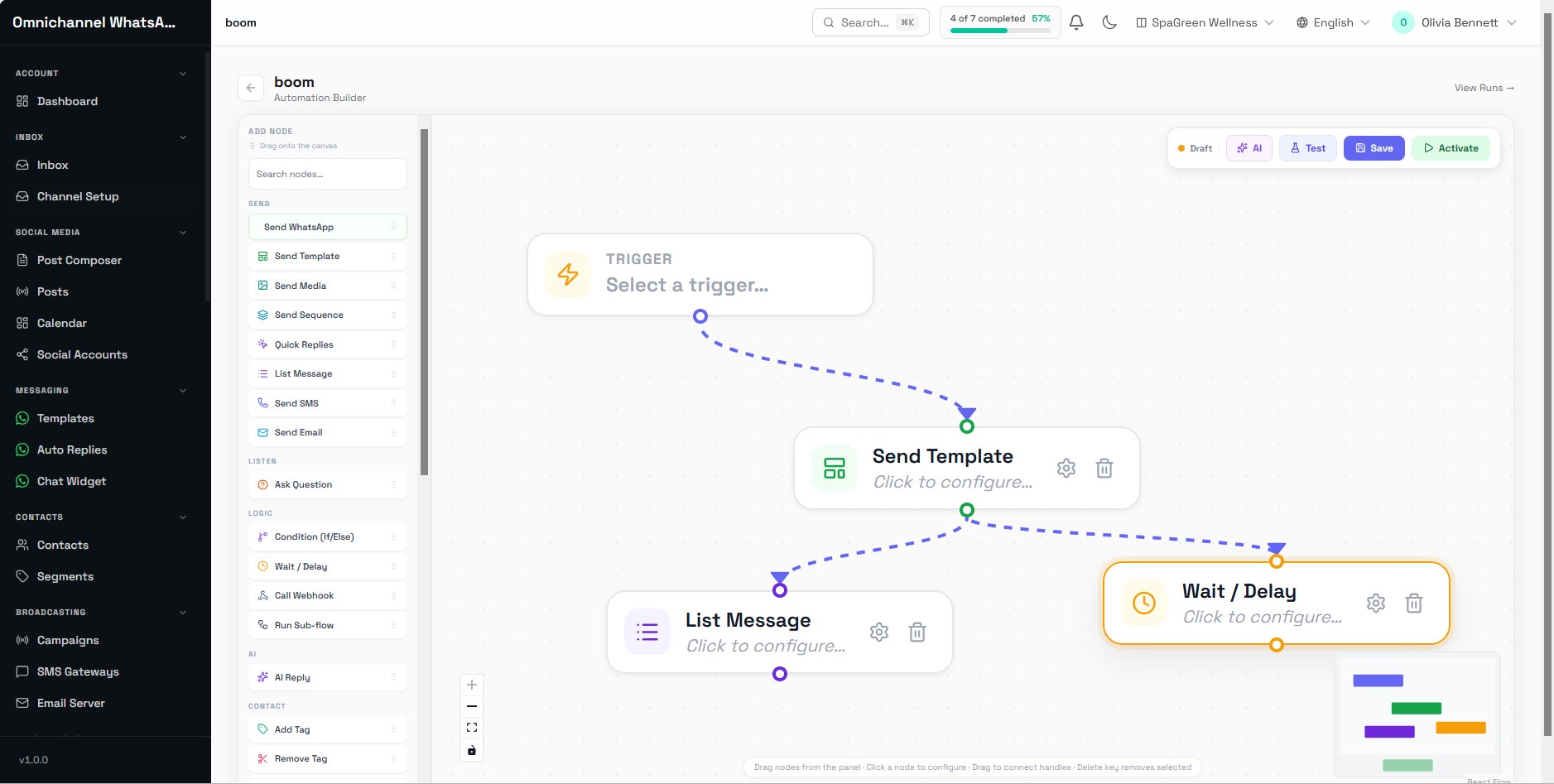This screenshot has width=1554, height=784.
Task: Select Condition (If/Else) node item
Action: click(327, 536)
